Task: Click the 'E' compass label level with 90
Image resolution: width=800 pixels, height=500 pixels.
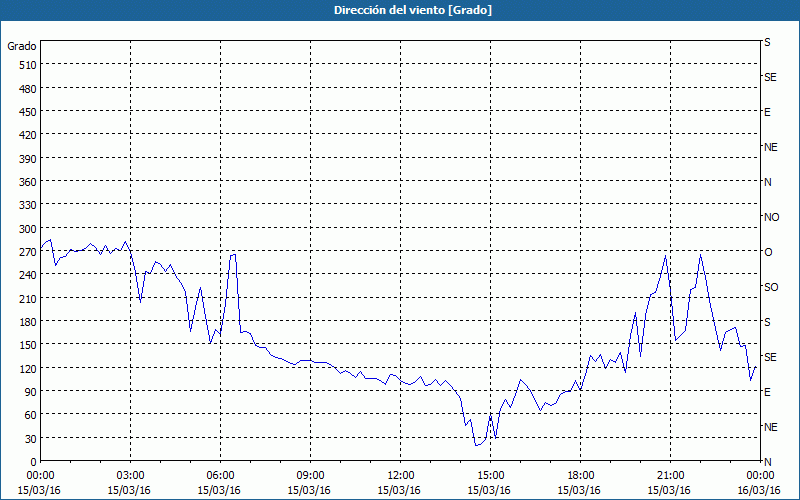Action: 767,392
